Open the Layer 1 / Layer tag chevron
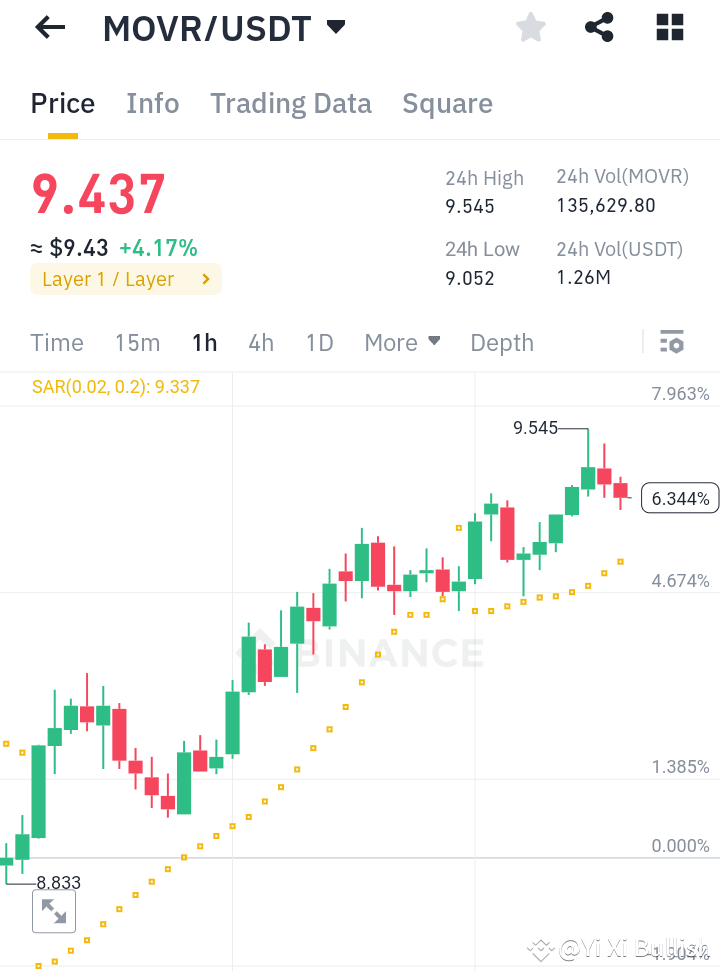This screenshot has height=971, width=720. pos(207,279)
